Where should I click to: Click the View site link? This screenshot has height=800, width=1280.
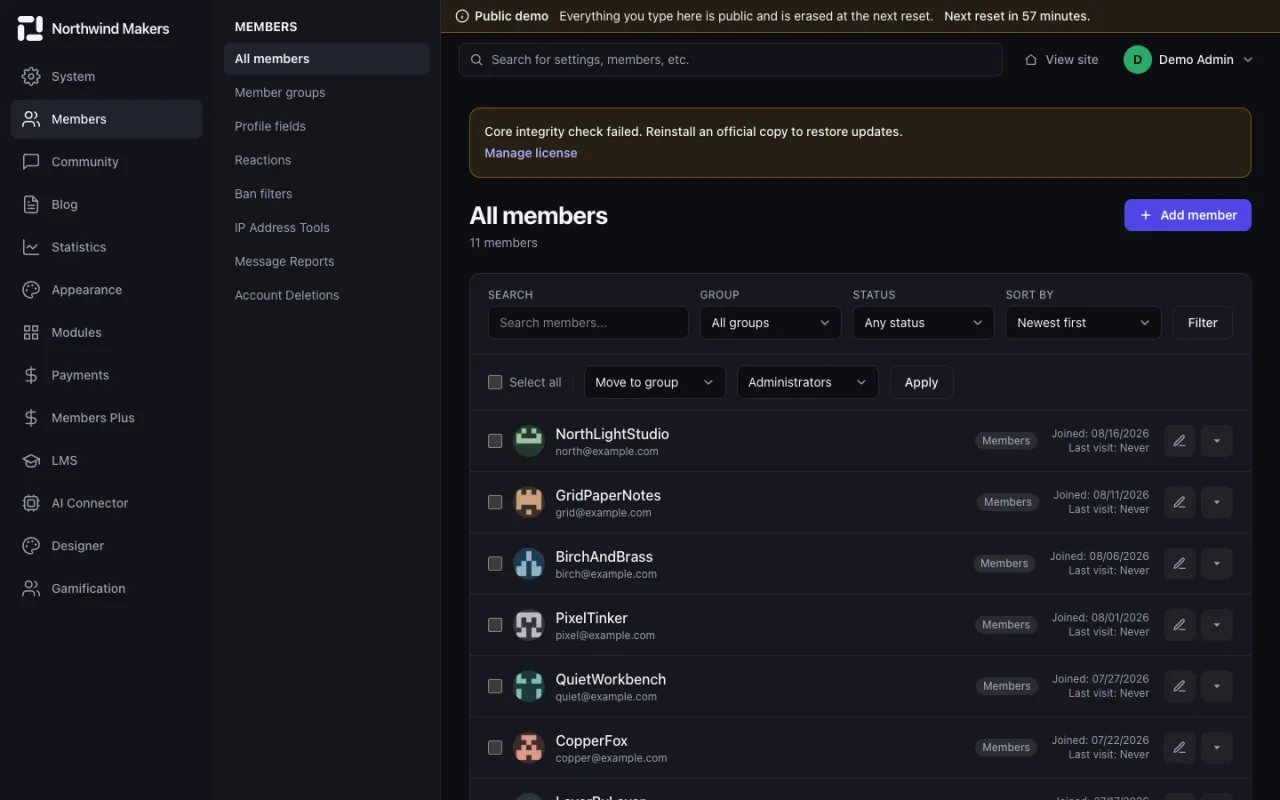pyautogui.click(x=1061, y=60)
